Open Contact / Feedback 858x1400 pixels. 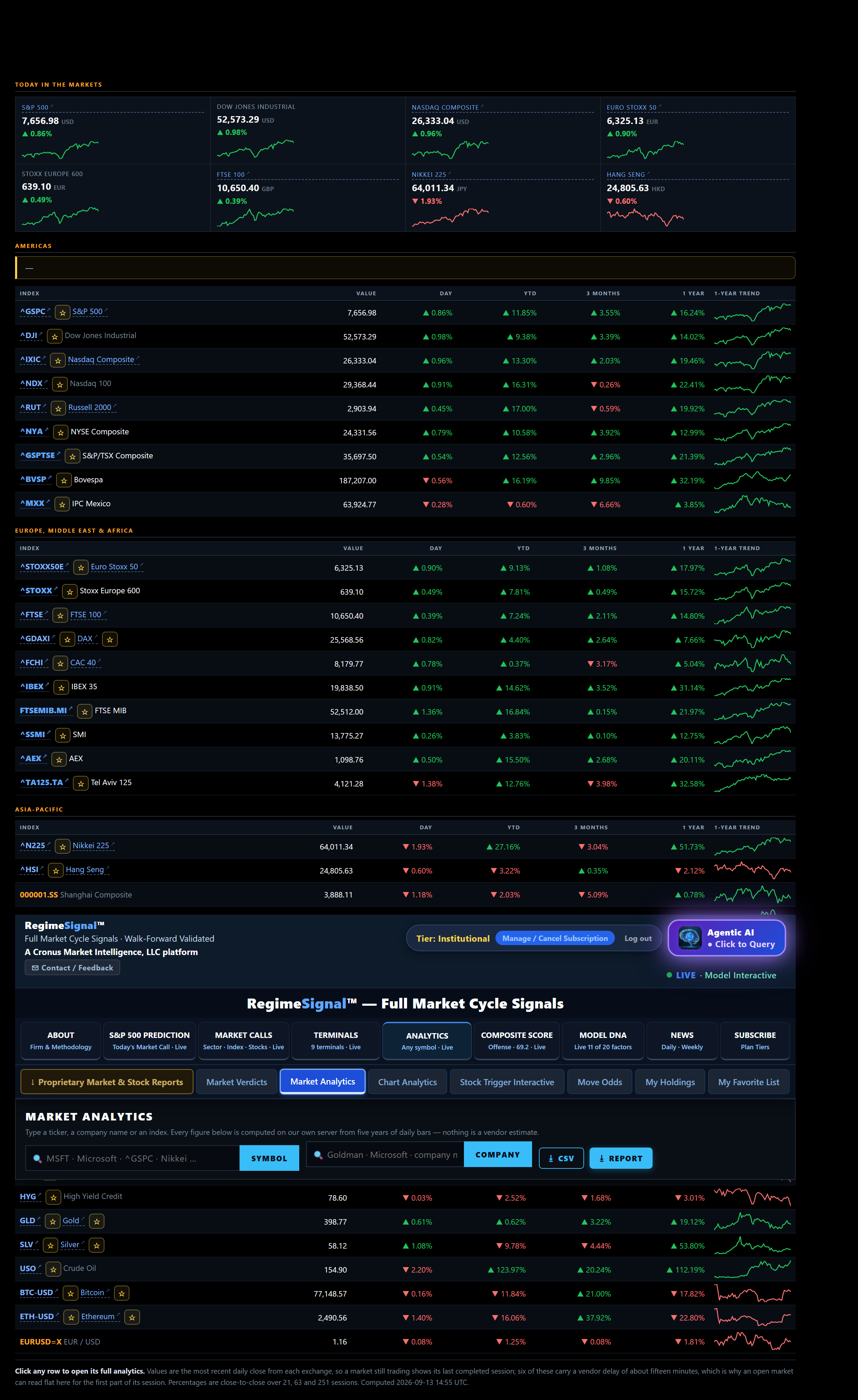72,968
